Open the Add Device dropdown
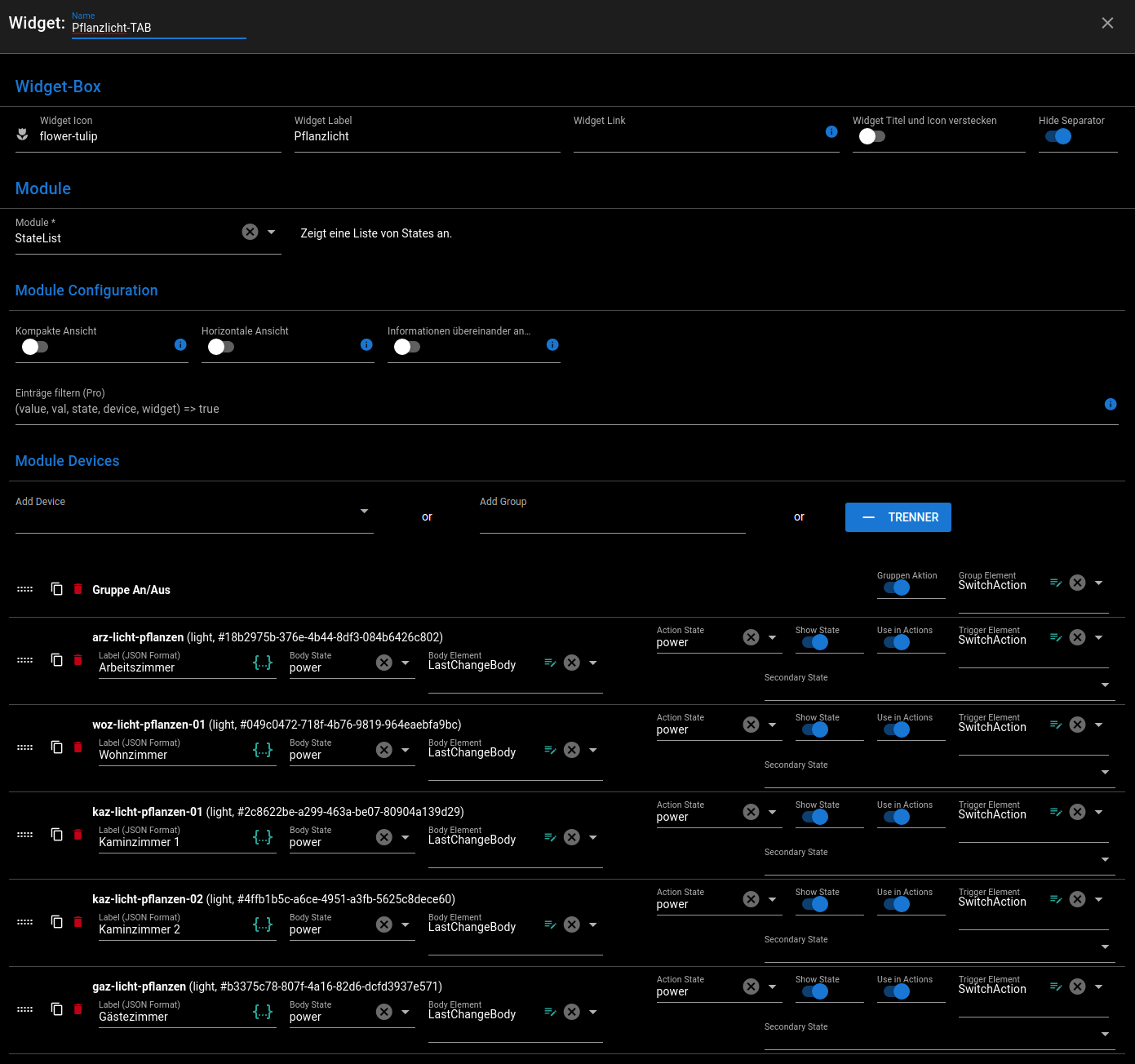Viewport: 1135px width, 1064px height. [364, 512]
